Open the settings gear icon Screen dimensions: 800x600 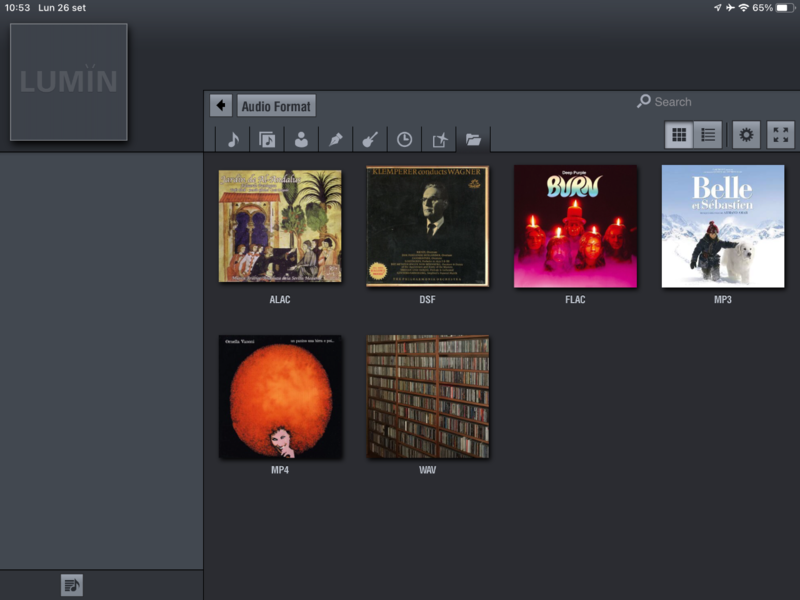746,135
